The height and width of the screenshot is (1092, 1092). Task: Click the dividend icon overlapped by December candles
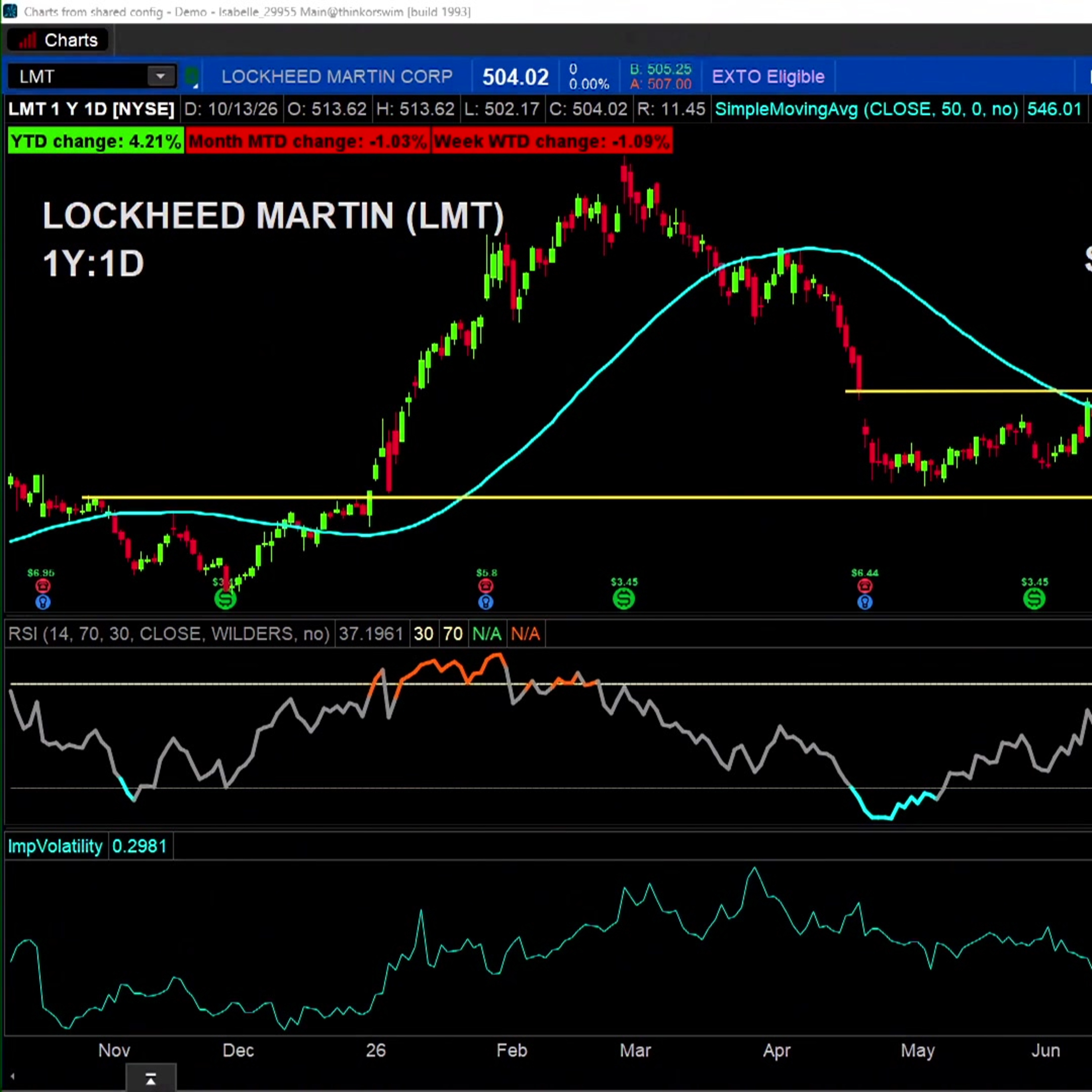click(x=225, y=598)
